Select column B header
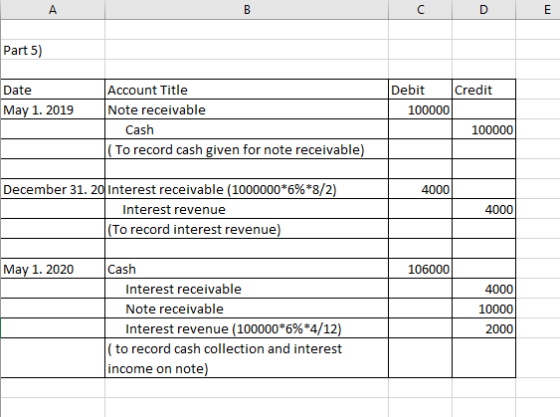560x417 pixels. [246, 9]
